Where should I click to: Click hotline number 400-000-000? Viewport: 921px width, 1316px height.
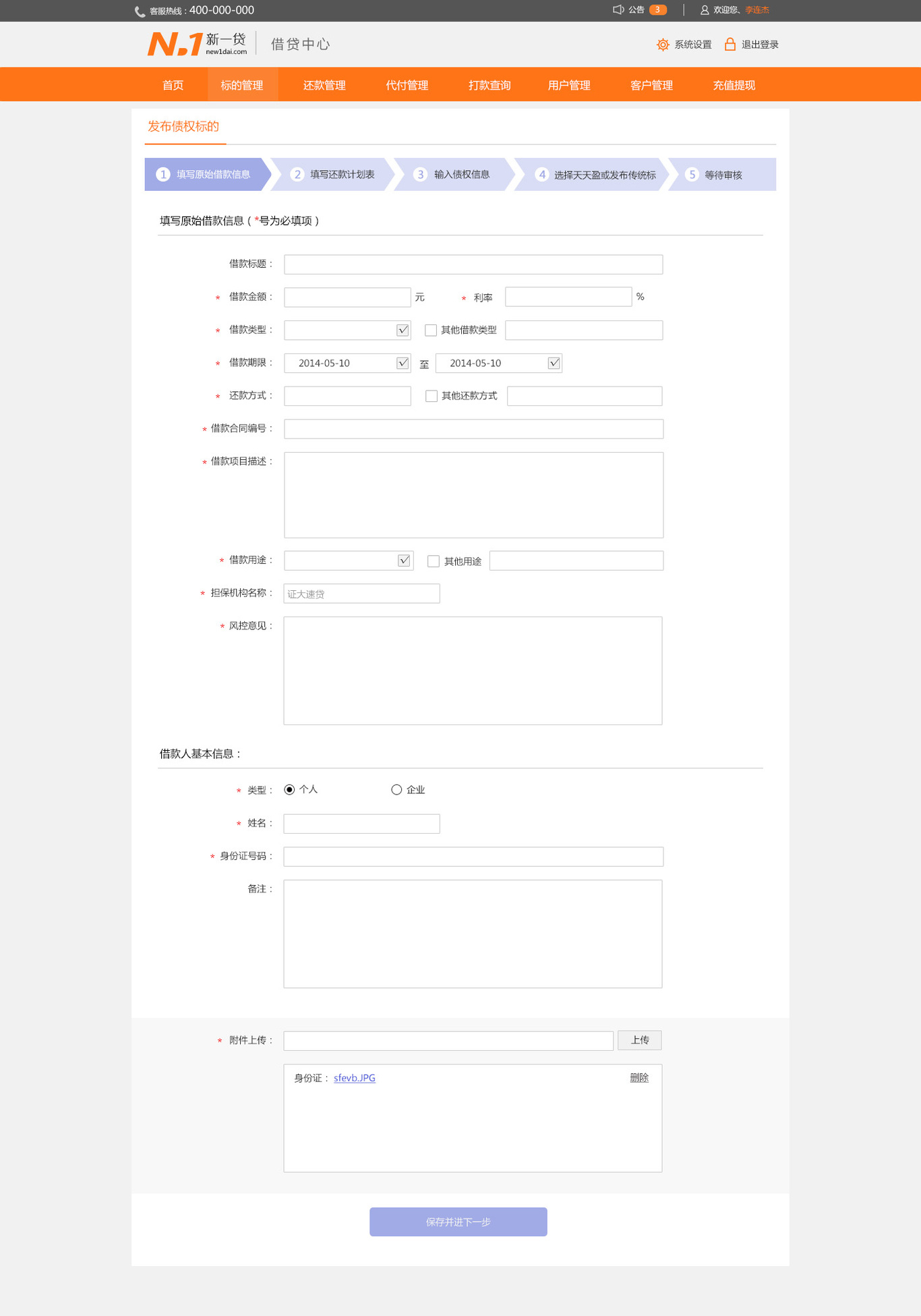coord(222,10)
